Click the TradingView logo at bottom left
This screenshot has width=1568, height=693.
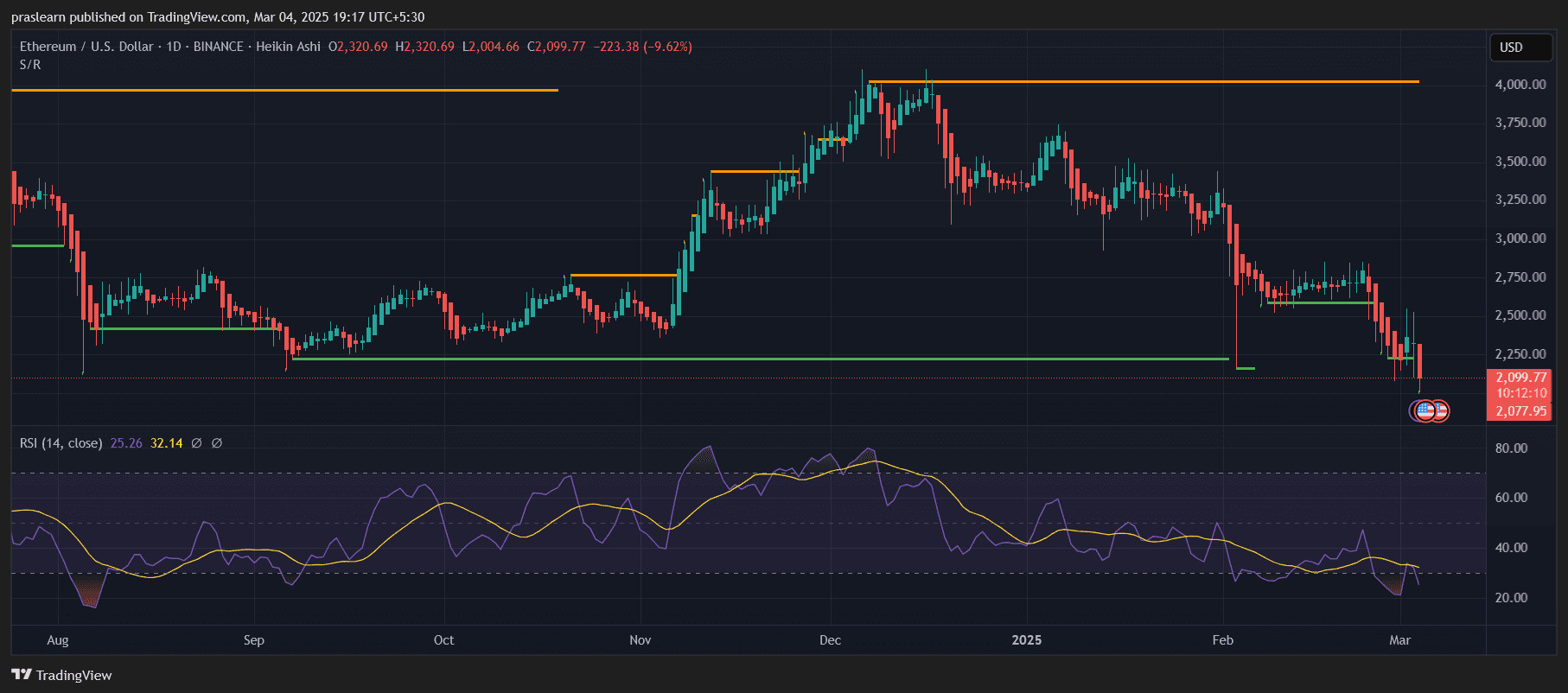(x=61, y=675)
